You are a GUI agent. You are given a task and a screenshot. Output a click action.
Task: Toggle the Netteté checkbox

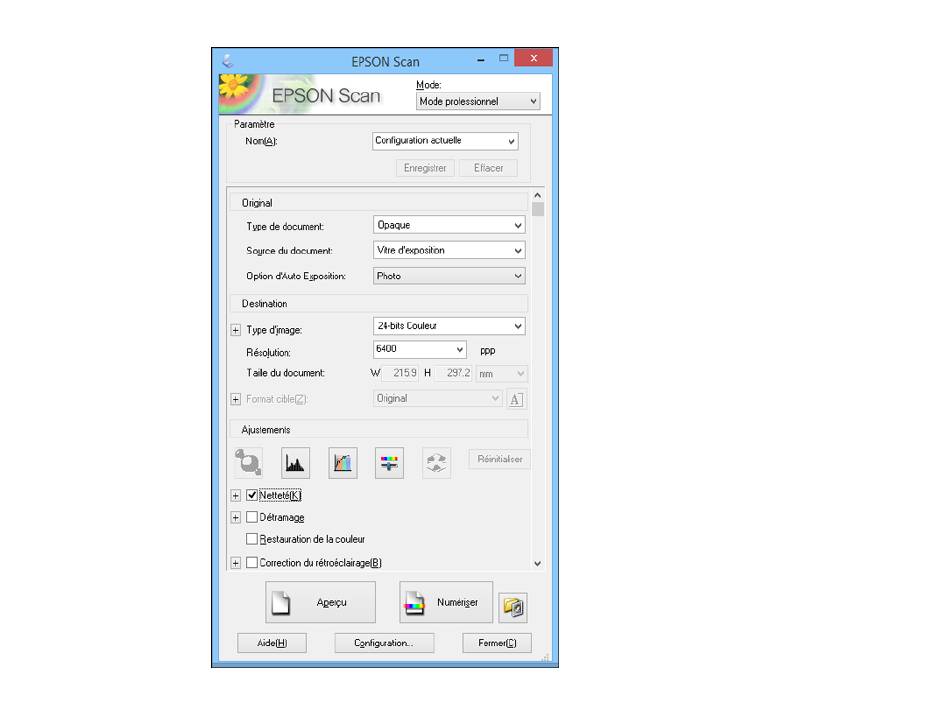point(252,495)
